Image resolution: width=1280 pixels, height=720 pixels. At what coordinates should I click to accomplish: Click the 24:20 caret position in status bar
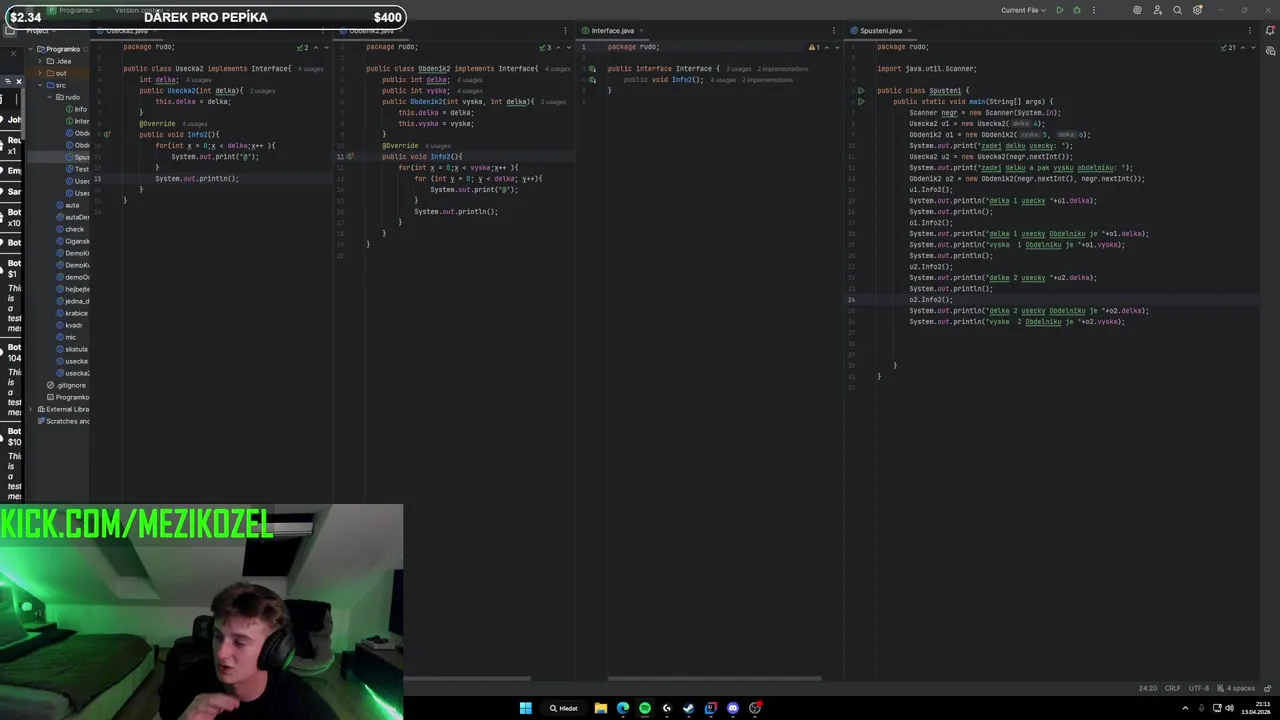point(1147,688)
